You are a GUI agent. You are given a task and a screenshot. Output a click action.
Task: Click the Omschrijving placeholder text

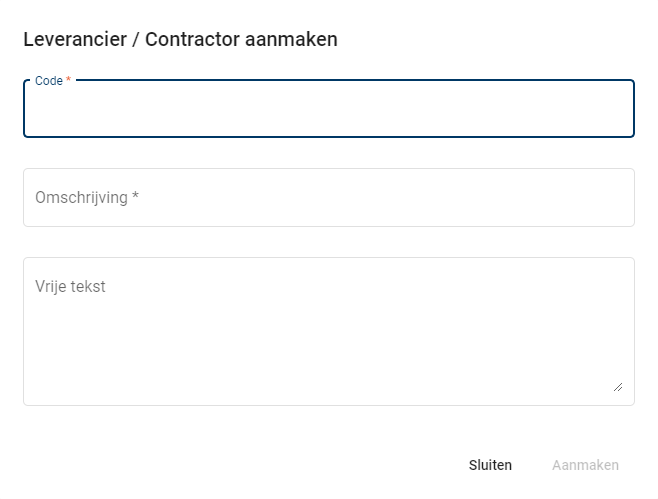click(x=81, y=198)
